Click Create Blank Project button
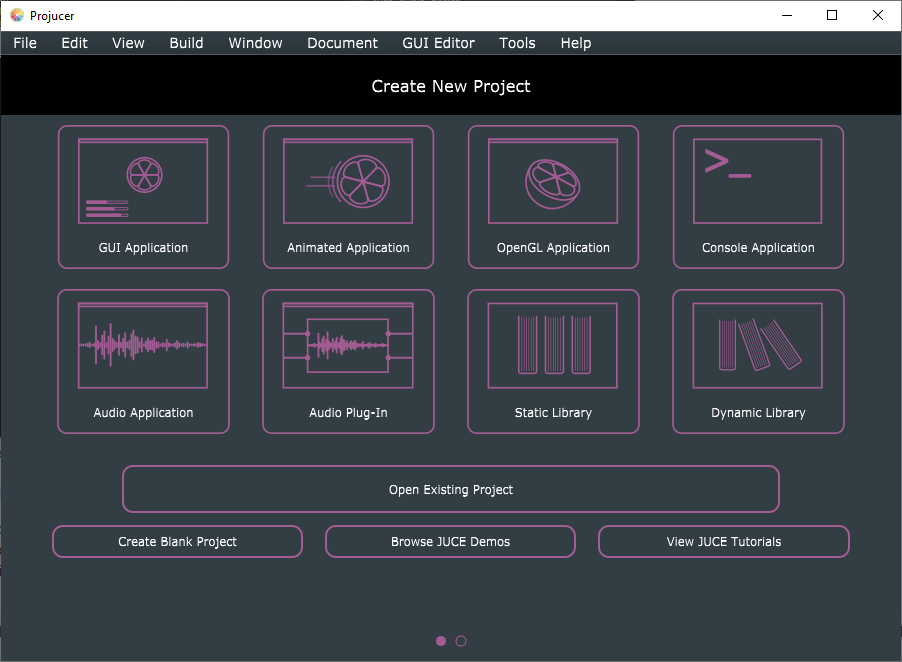Screen dimensions: 902x662 pyautogui.click(x=177, y=542)
